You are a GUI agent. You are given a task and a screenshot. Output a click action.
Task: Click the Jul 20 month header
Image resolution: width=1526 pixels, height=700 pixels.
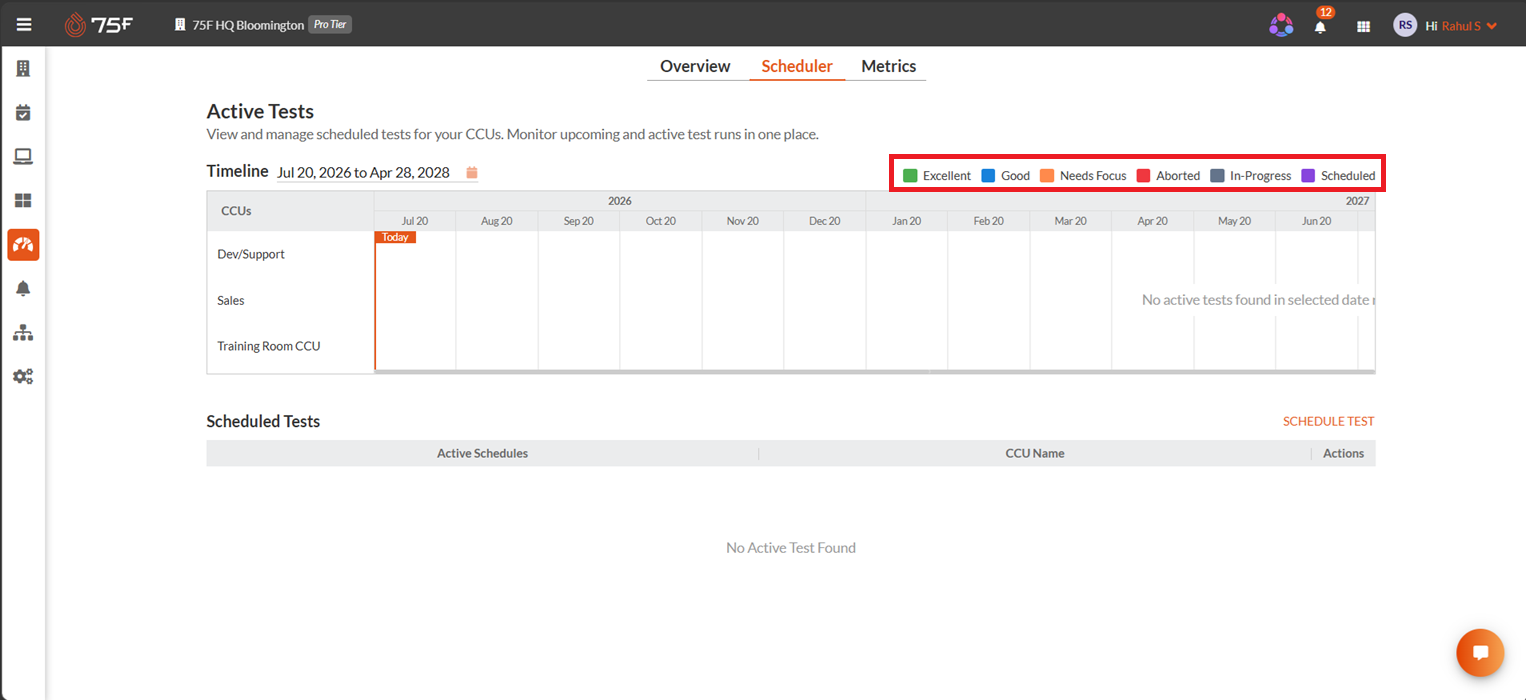pyautogui.click(x=415, y=221)
